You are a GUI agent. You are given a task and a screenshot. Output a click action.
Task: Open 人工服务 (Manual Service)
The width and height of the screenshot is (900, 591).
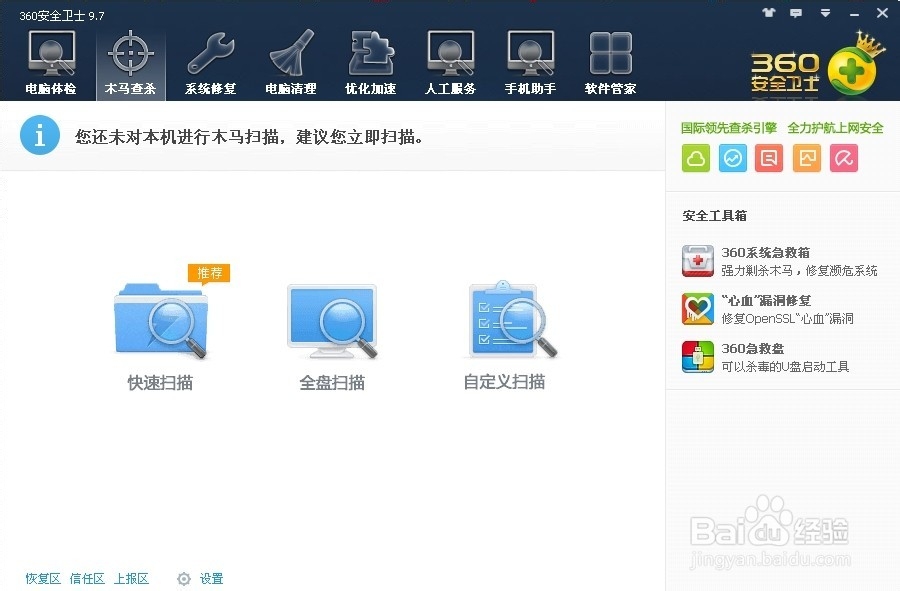[449, 60]
